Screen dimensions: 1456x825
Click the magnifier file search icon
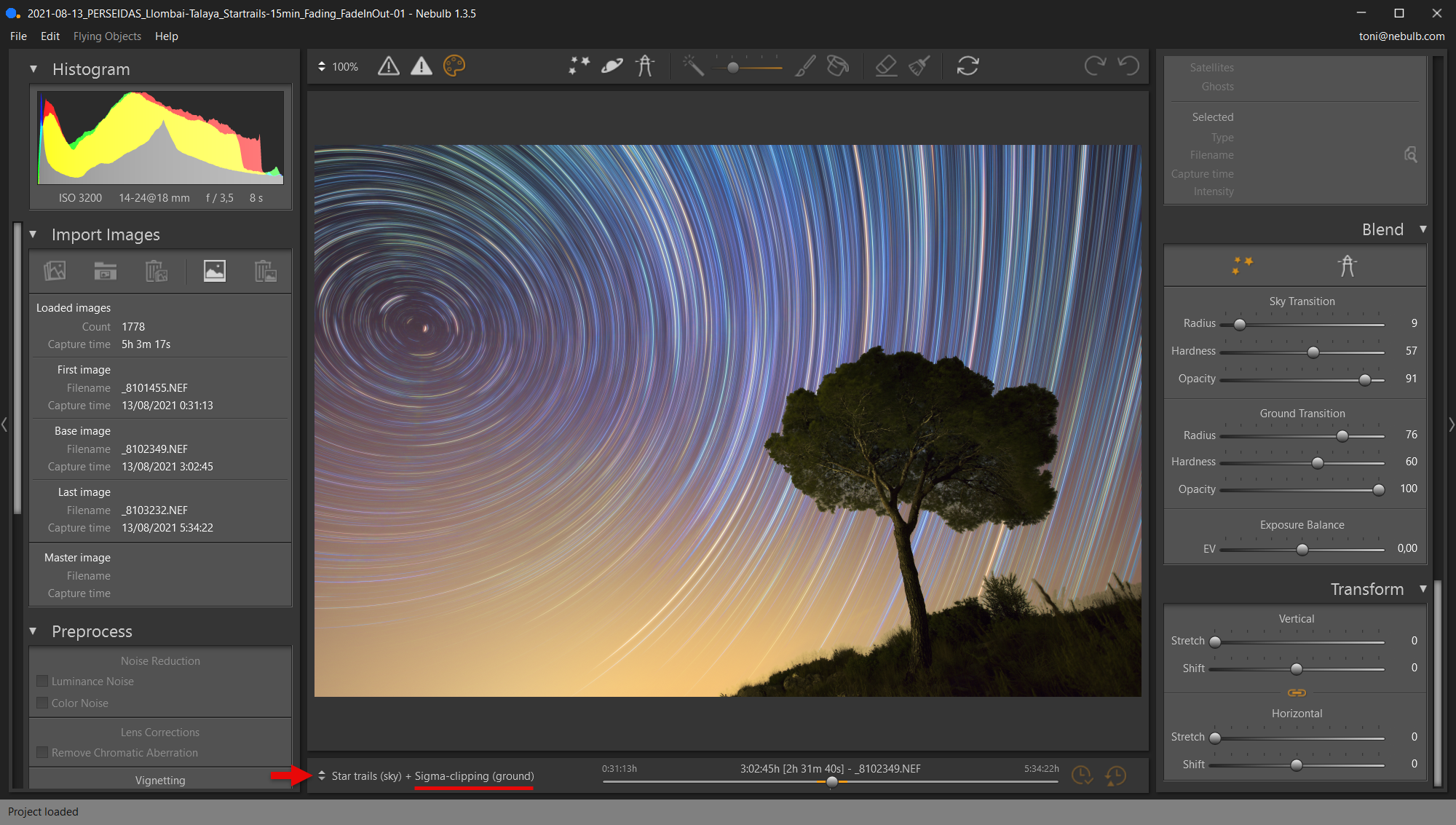(1410, 155)
